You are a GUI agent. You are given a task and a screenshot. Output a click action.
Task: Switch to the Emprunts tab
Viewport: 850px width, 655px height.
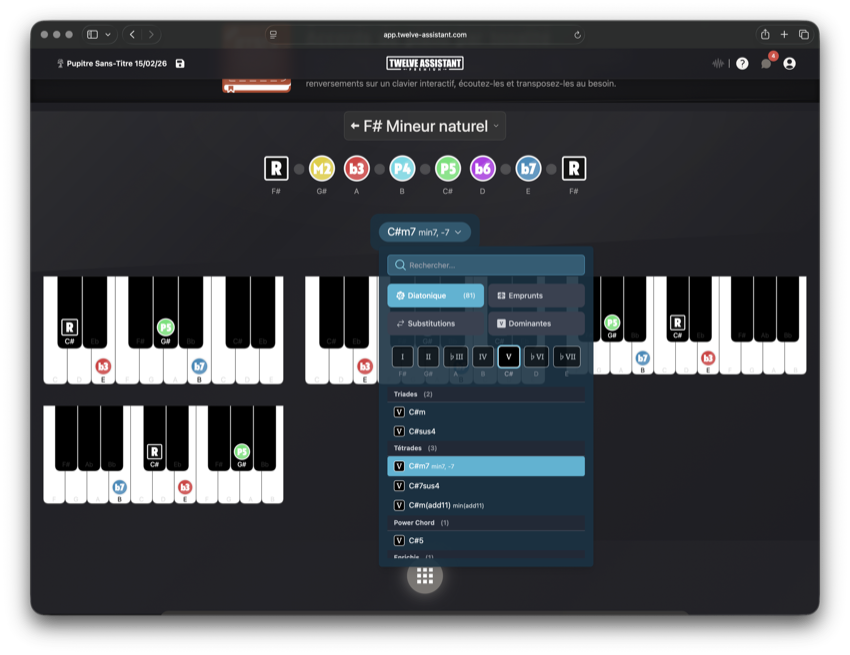(x=536, y=296)
